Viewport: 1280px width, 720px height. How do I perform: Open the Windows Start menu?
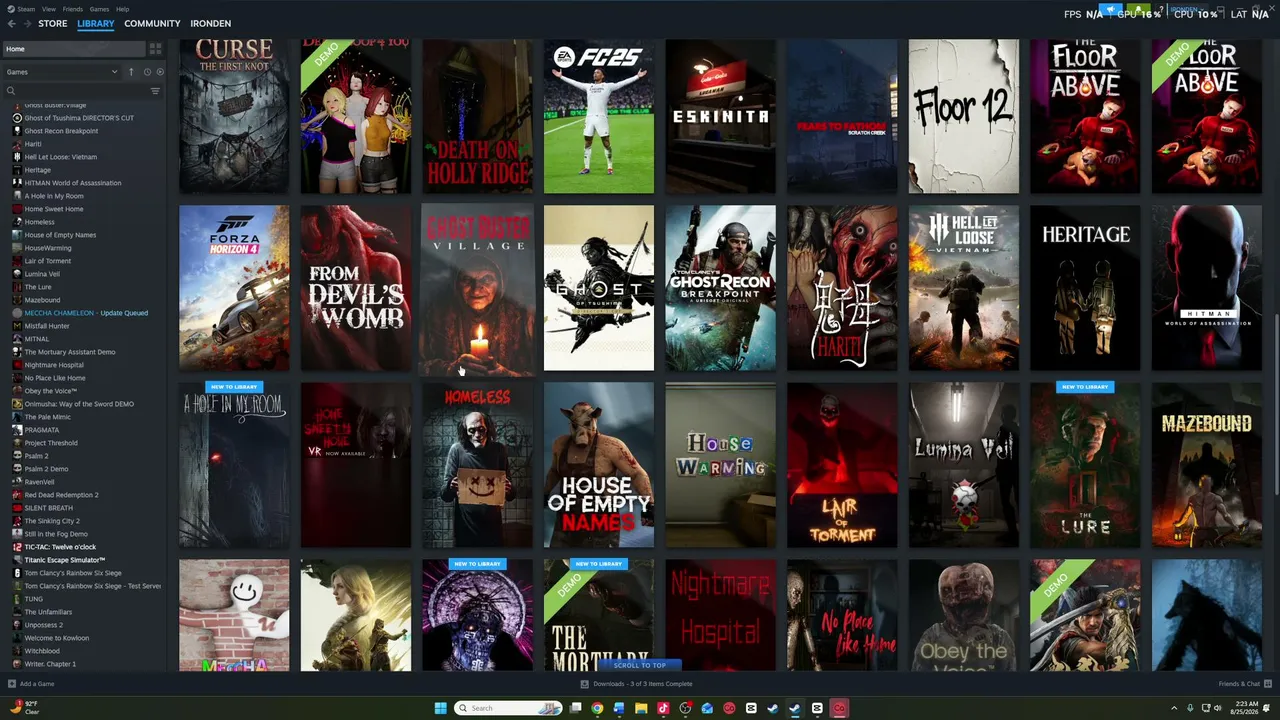[440, 708]
